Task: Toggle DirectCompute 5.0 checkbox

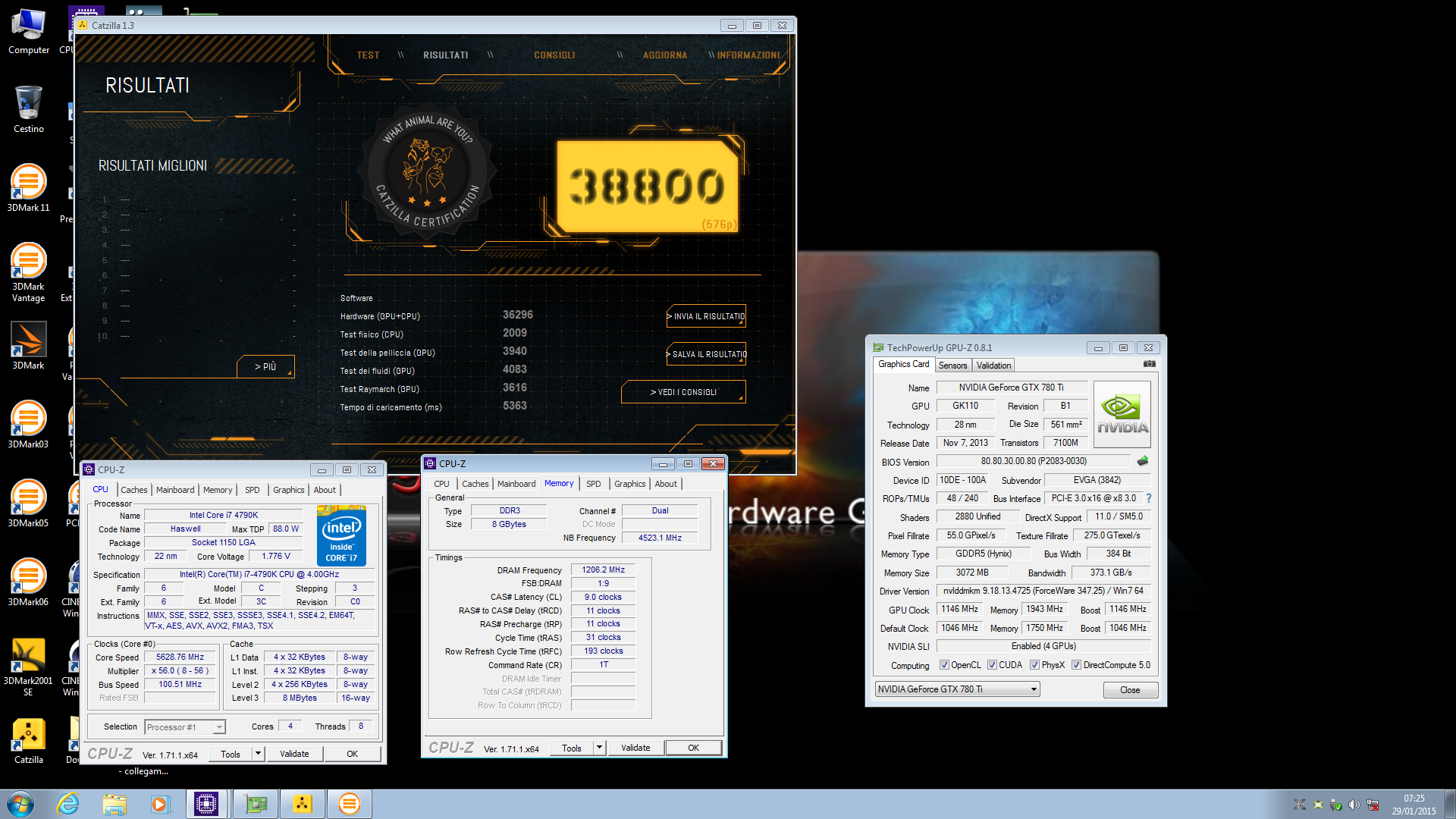Action: 1076,665
